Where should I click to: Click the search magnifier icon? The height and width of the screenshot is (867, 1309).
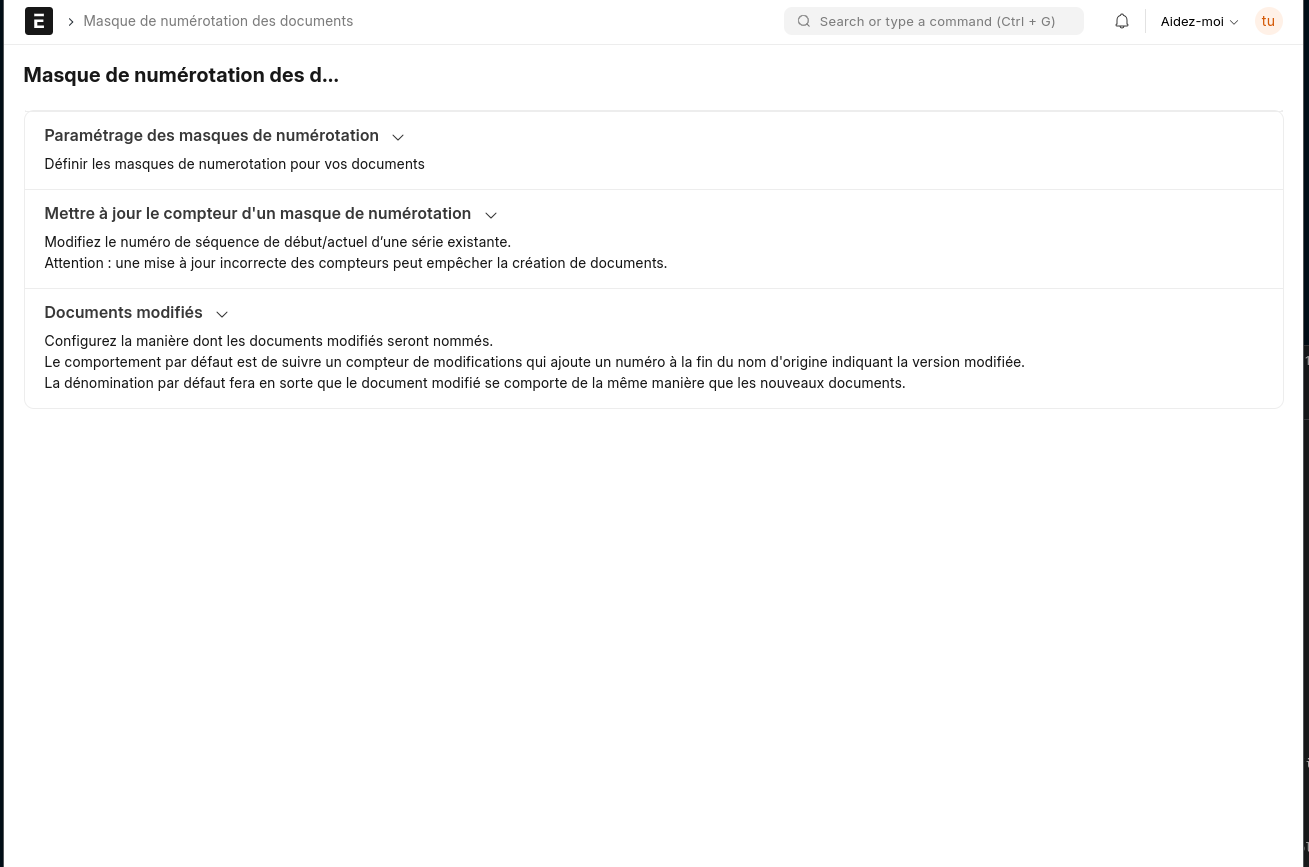[804, 21]
